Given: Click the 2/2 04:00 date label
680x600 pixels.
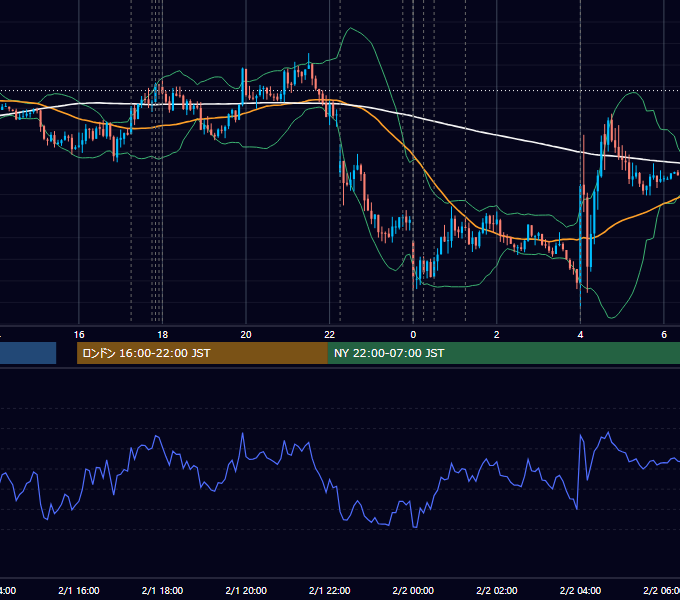Looking at the screenshot, I should click(x=580, y=590).
